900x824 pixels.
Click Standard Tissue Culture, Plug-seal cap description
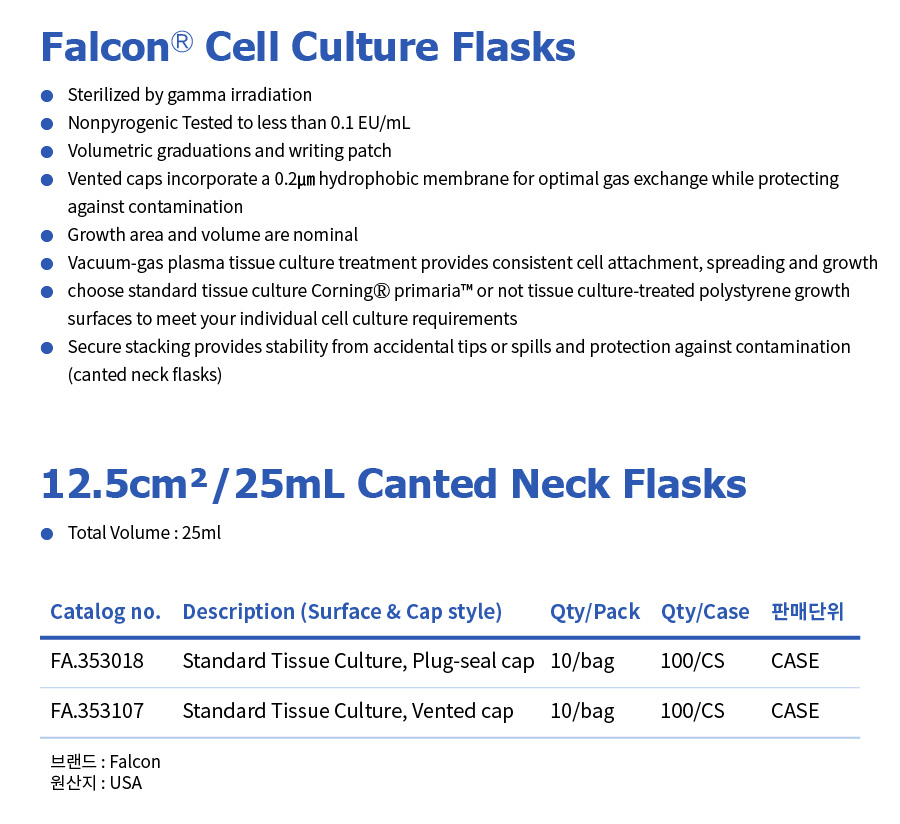(358, 662)
